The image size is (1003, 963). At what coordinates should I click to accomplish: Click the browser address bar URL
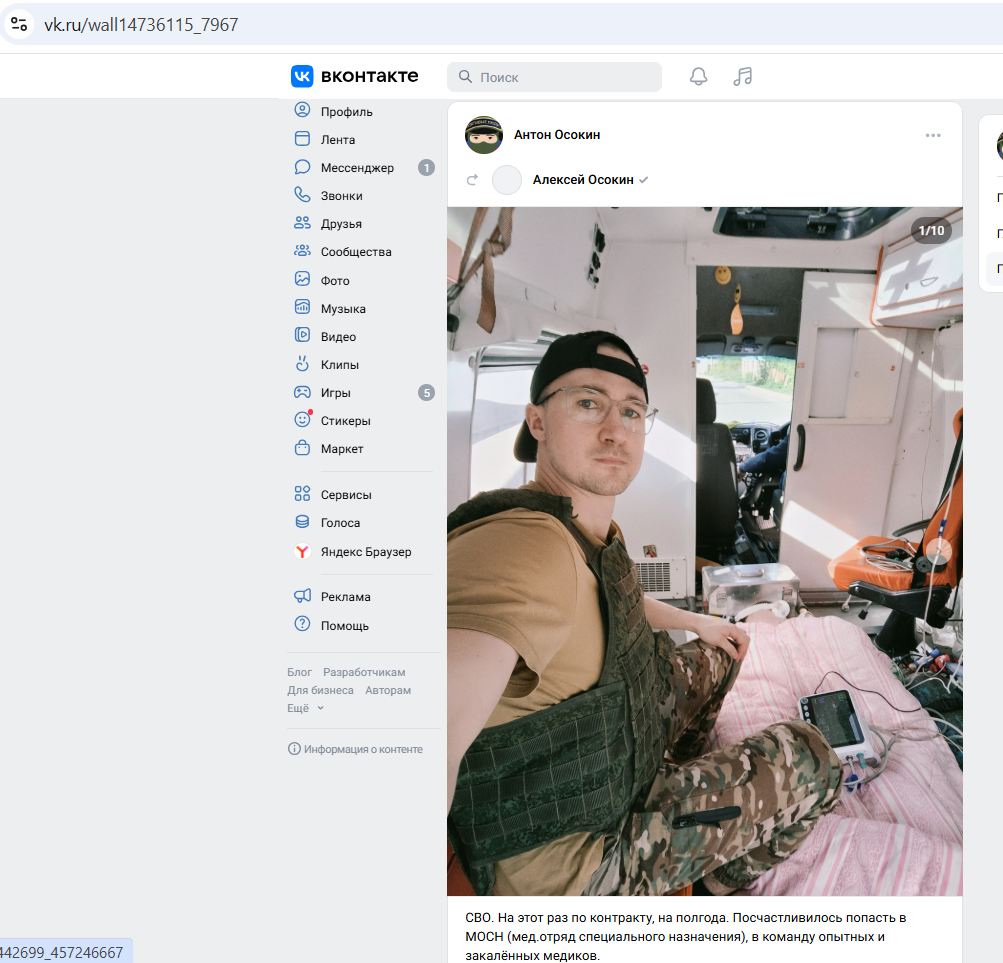[141, 24]
